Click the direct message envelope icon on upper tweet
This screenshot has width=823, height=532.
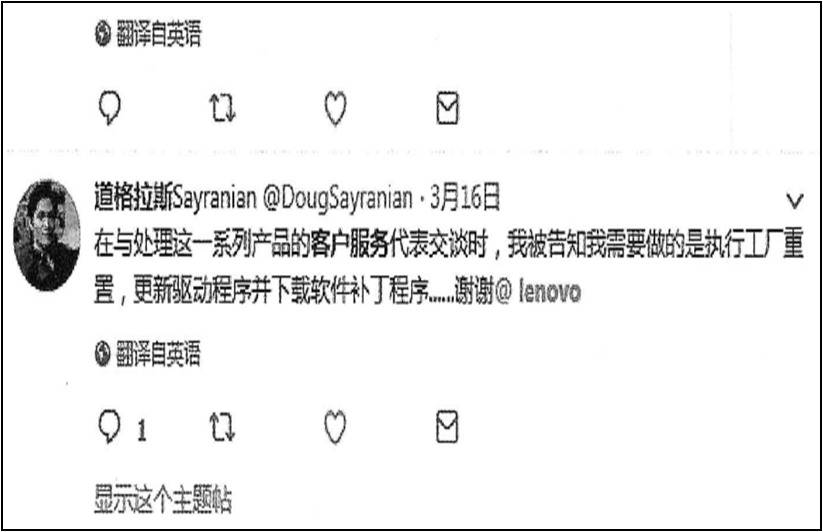pyautogui.click(x=448, y=108)
